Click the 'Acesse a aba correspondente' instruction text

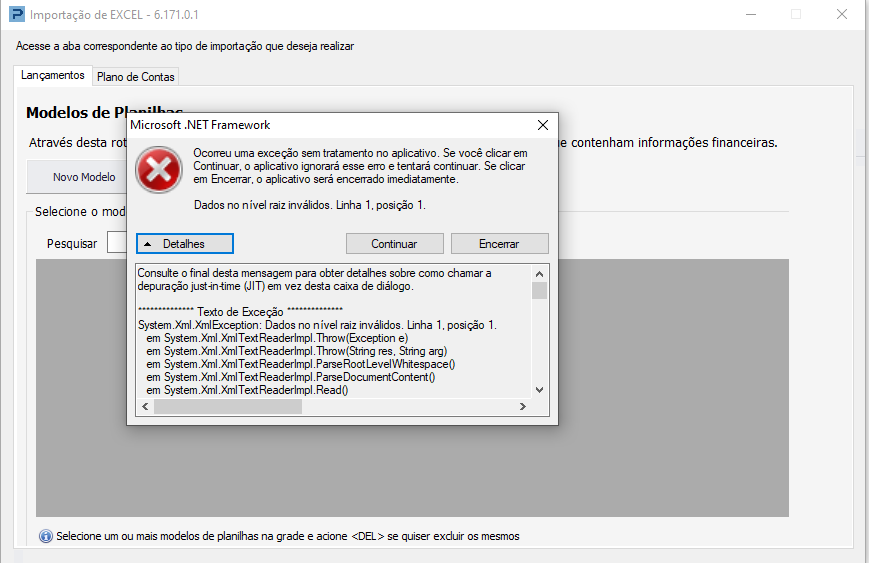[x=185, y=46]
